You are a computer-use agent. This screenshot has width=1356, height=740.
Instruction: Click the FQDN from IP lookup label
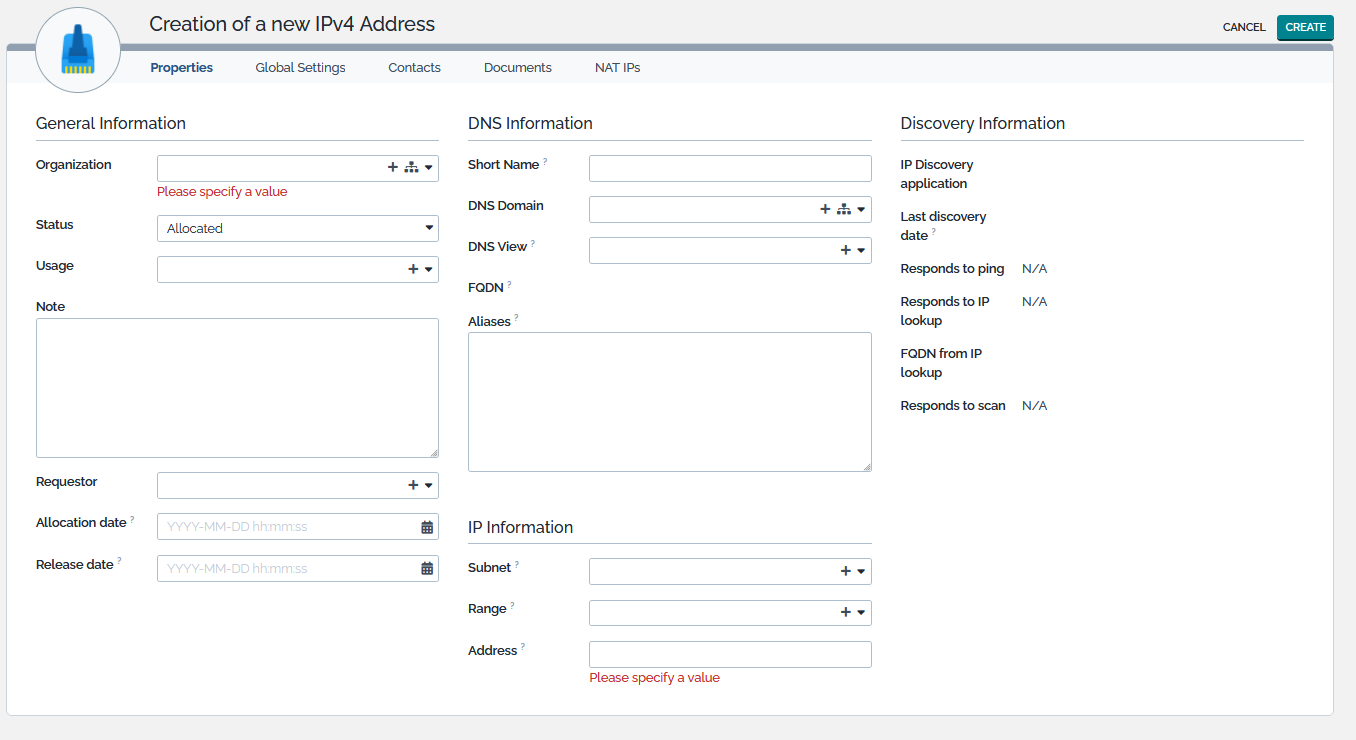click(x=941, y=363)
